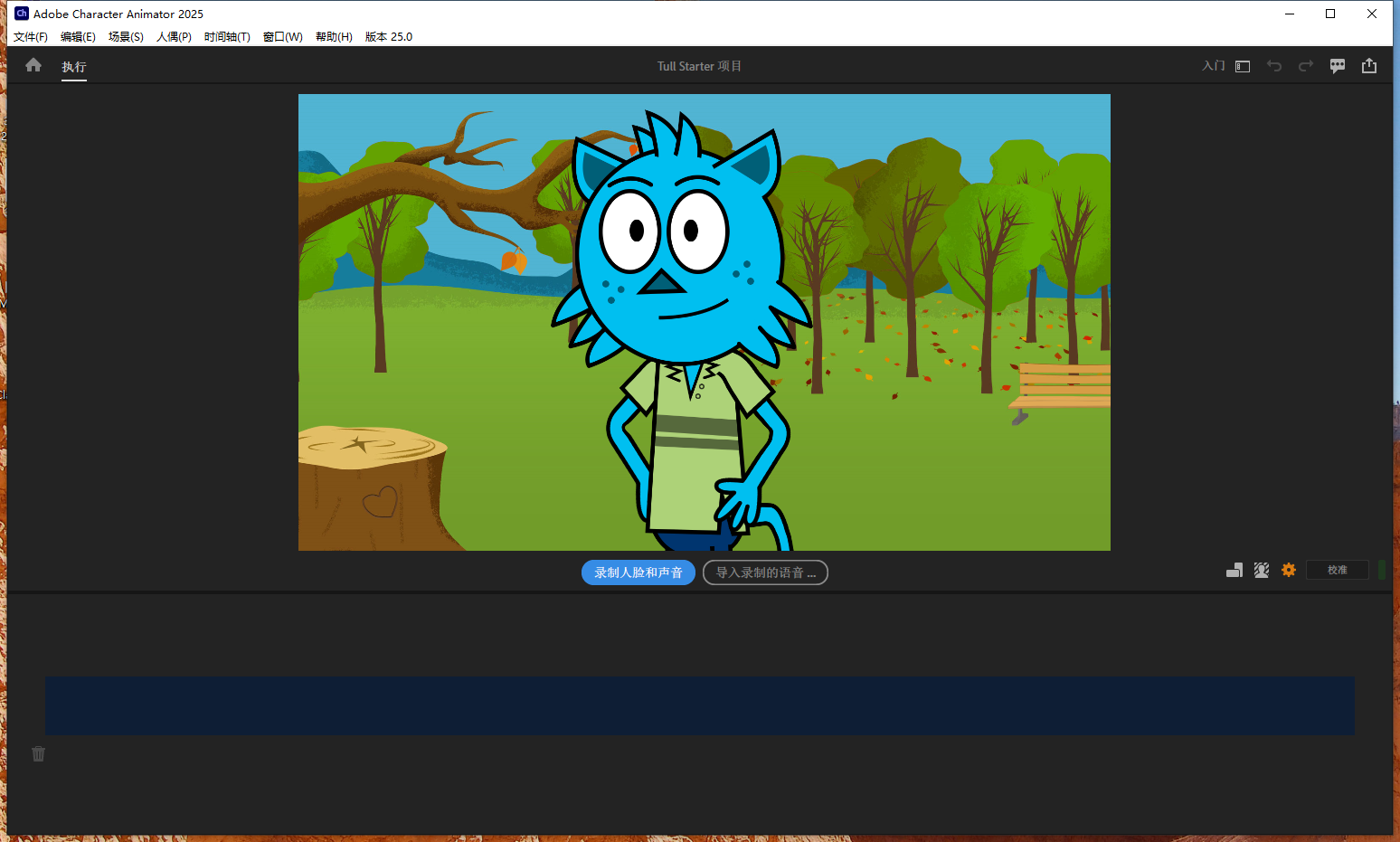Toggle the webcam input icon off
1400x842 pixels.
[x=1261, y=570]
